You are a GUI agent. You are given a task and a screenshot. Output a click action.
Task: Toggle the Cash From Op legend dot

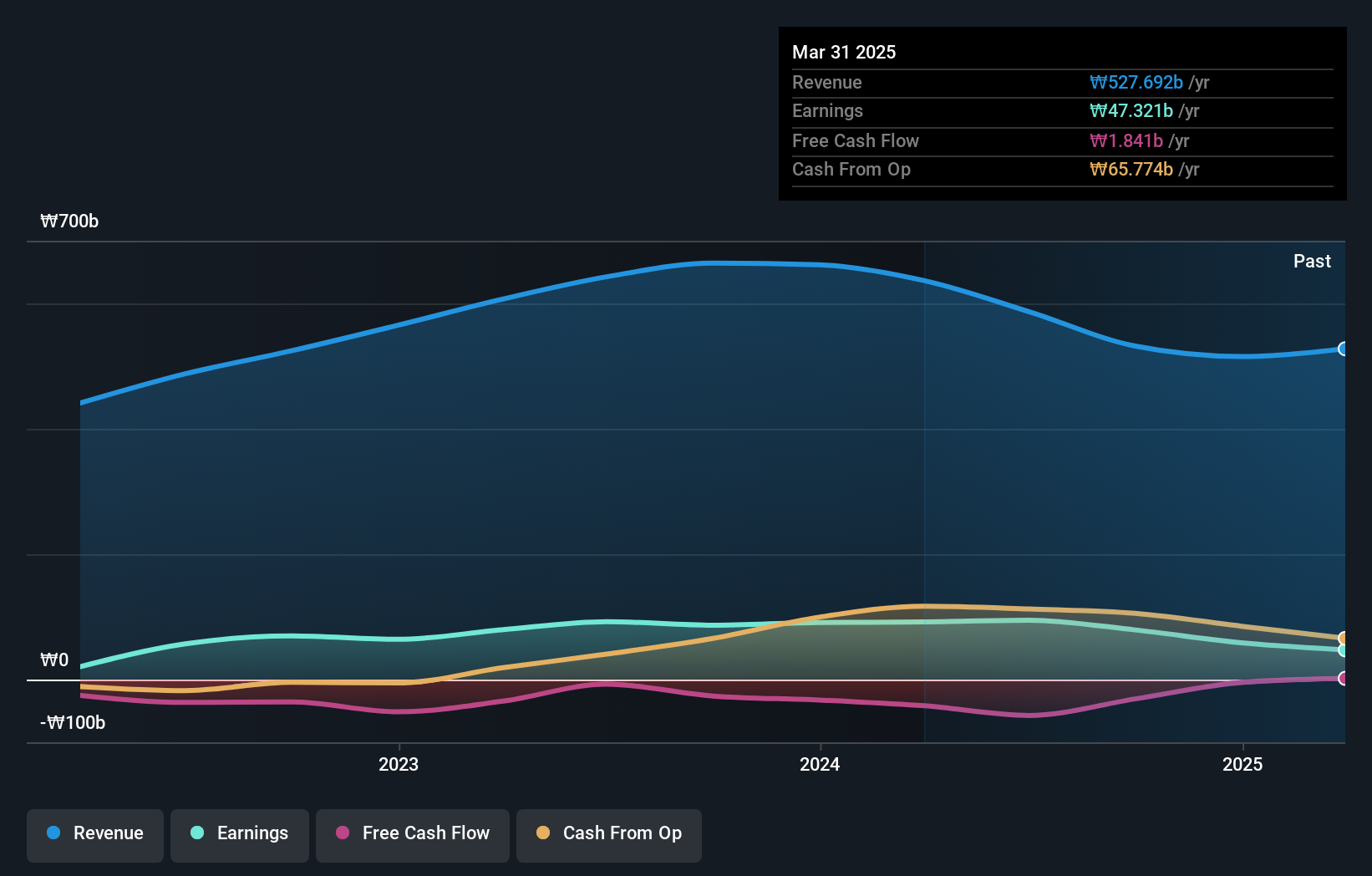(x=543, y=833)
